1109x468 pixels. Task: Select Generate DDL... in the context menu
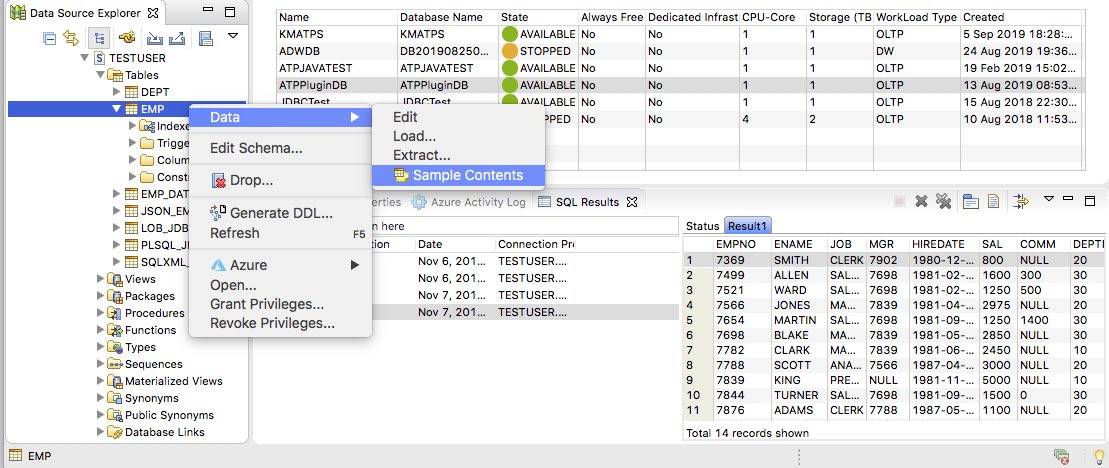pyautogui.click(x=280, y=213)
